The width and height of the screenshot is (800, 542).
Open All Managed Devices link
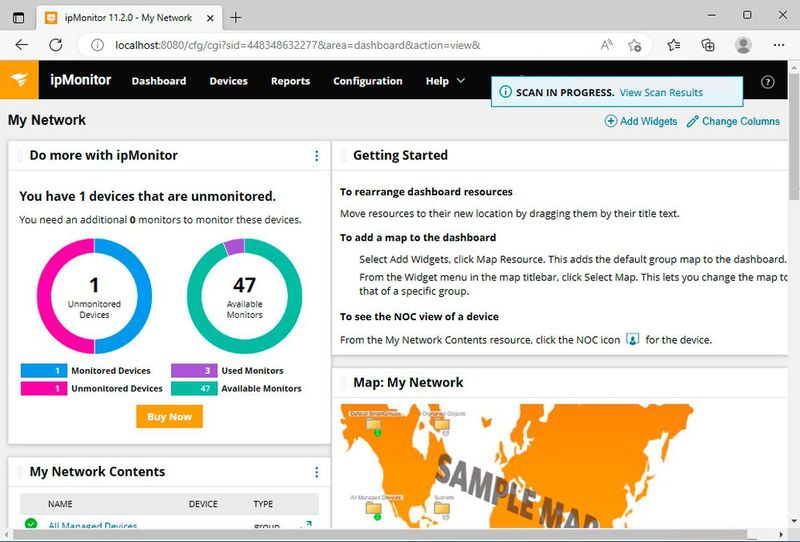[93, 524]
